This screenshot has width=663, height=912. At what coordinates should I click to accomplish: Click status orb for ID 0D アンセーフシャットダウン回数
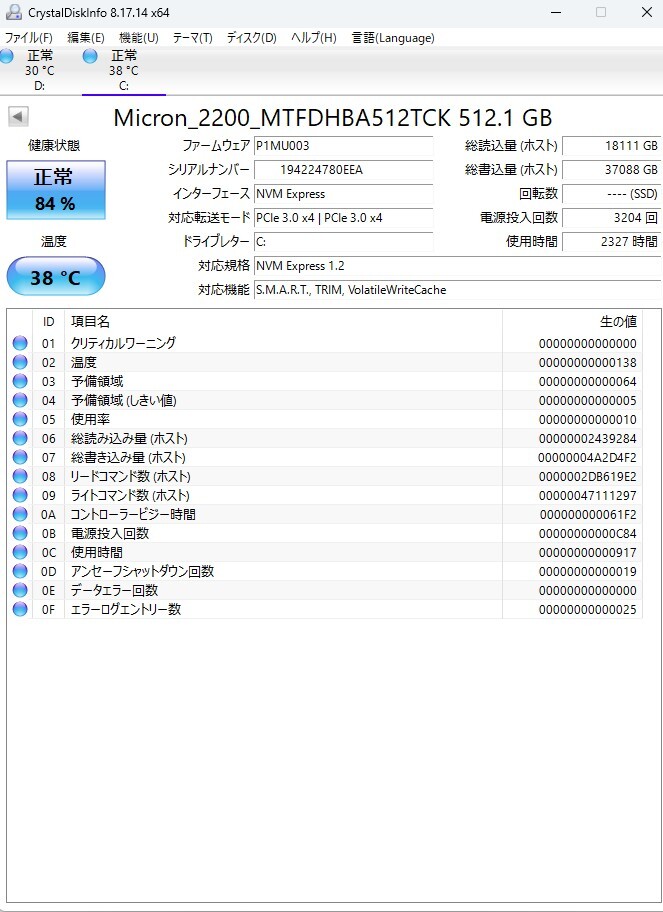(20, 571)
